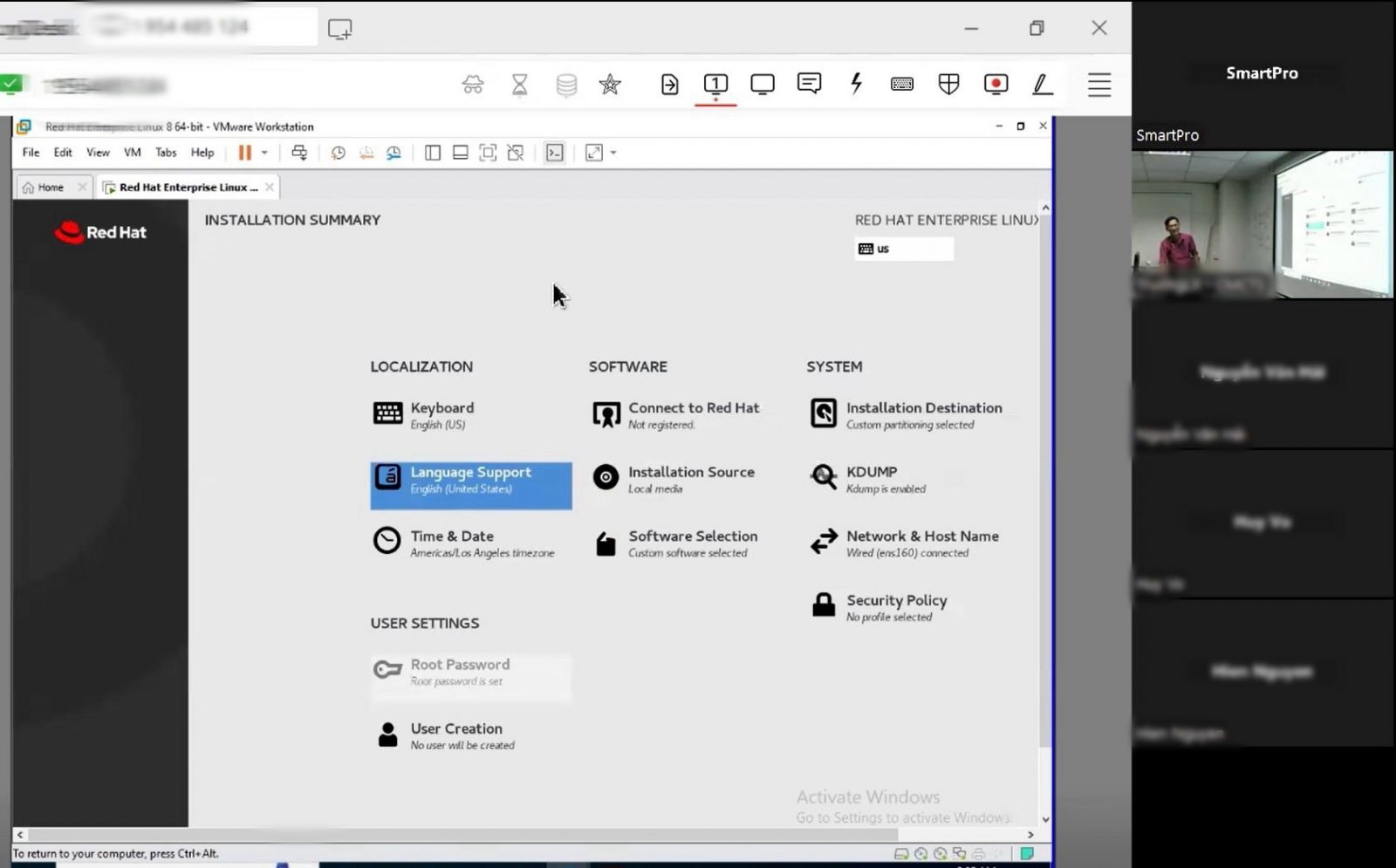Switch VMware to Unity mode
The image size is (1396, 868).
[516, 153]
